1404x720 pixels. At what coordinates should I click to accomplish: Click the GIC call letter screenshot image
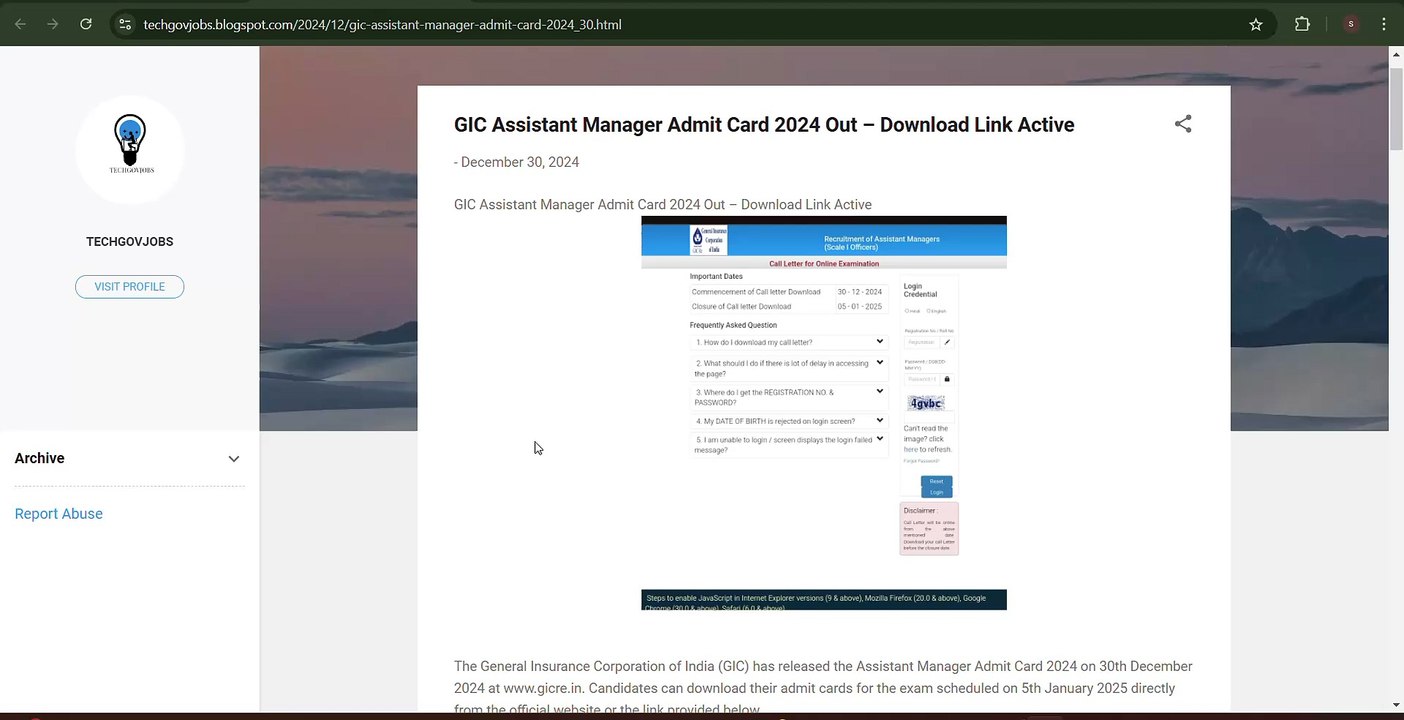(x=824, y=413)
